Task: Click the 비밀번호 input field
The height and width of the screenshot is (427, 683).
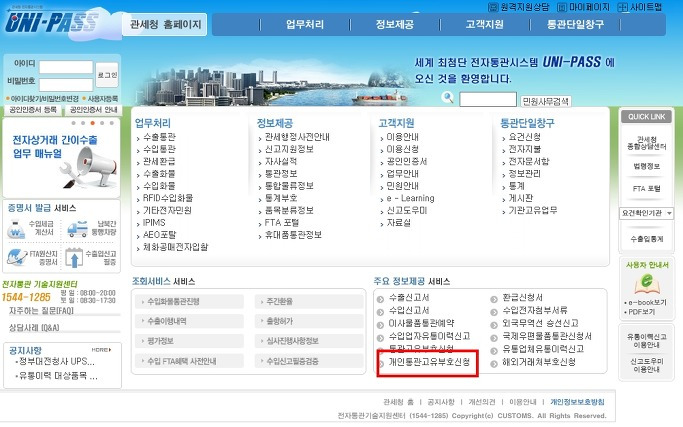Action: 66,85
